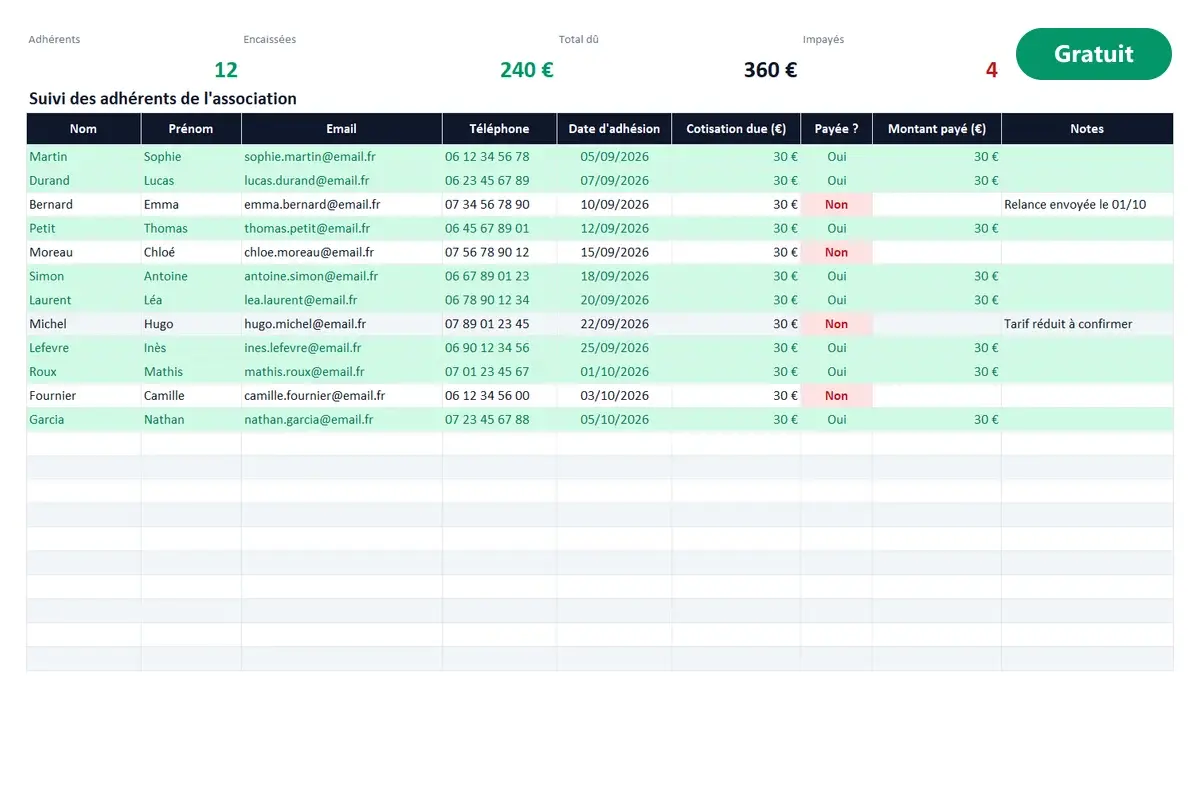Select the Email column header
The height and width of the screenshot is (800, 1200).
point(342,129)
